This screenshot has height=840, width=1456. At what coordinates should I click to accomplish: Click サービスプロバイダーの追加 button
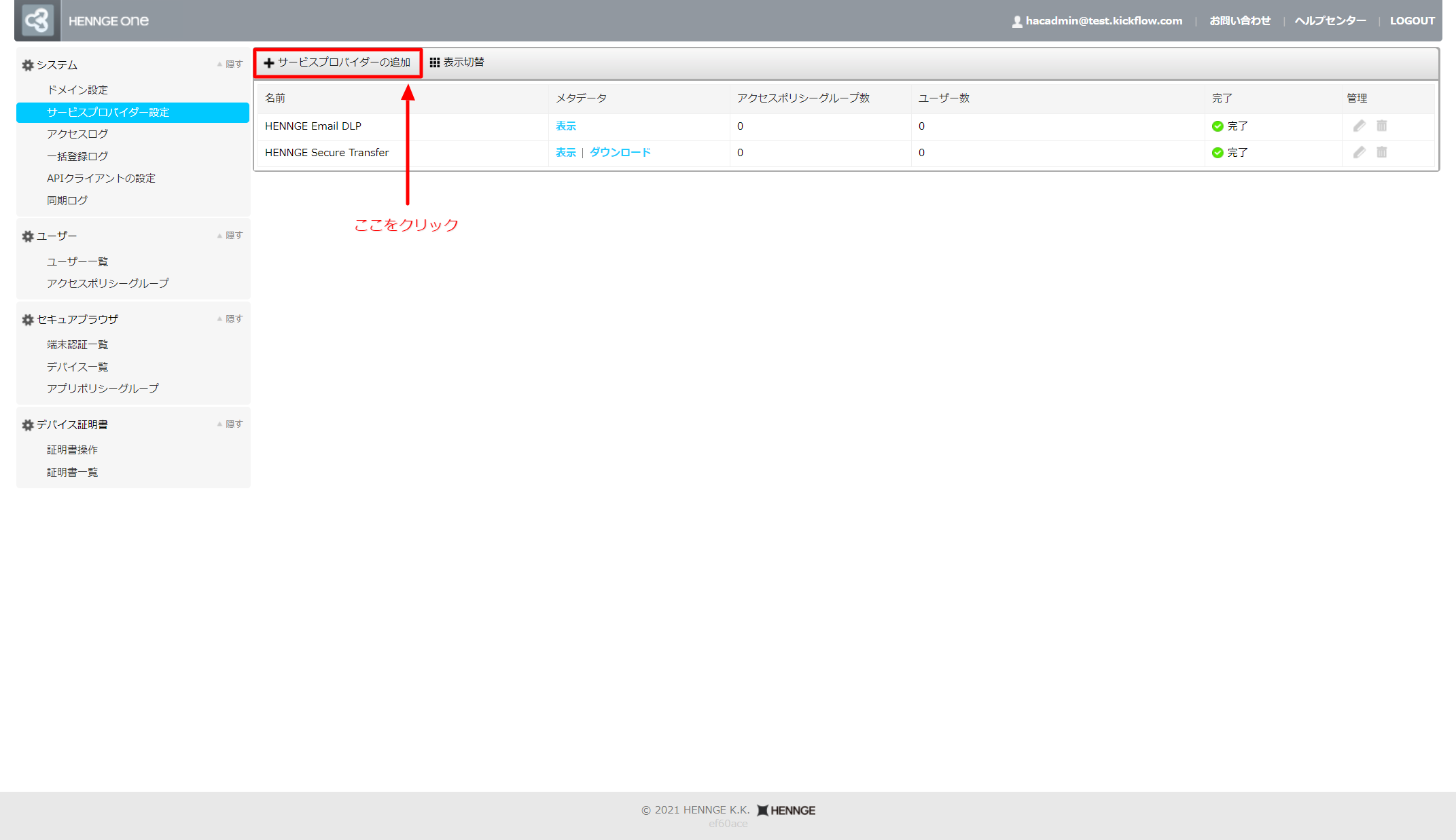point(338,62)
